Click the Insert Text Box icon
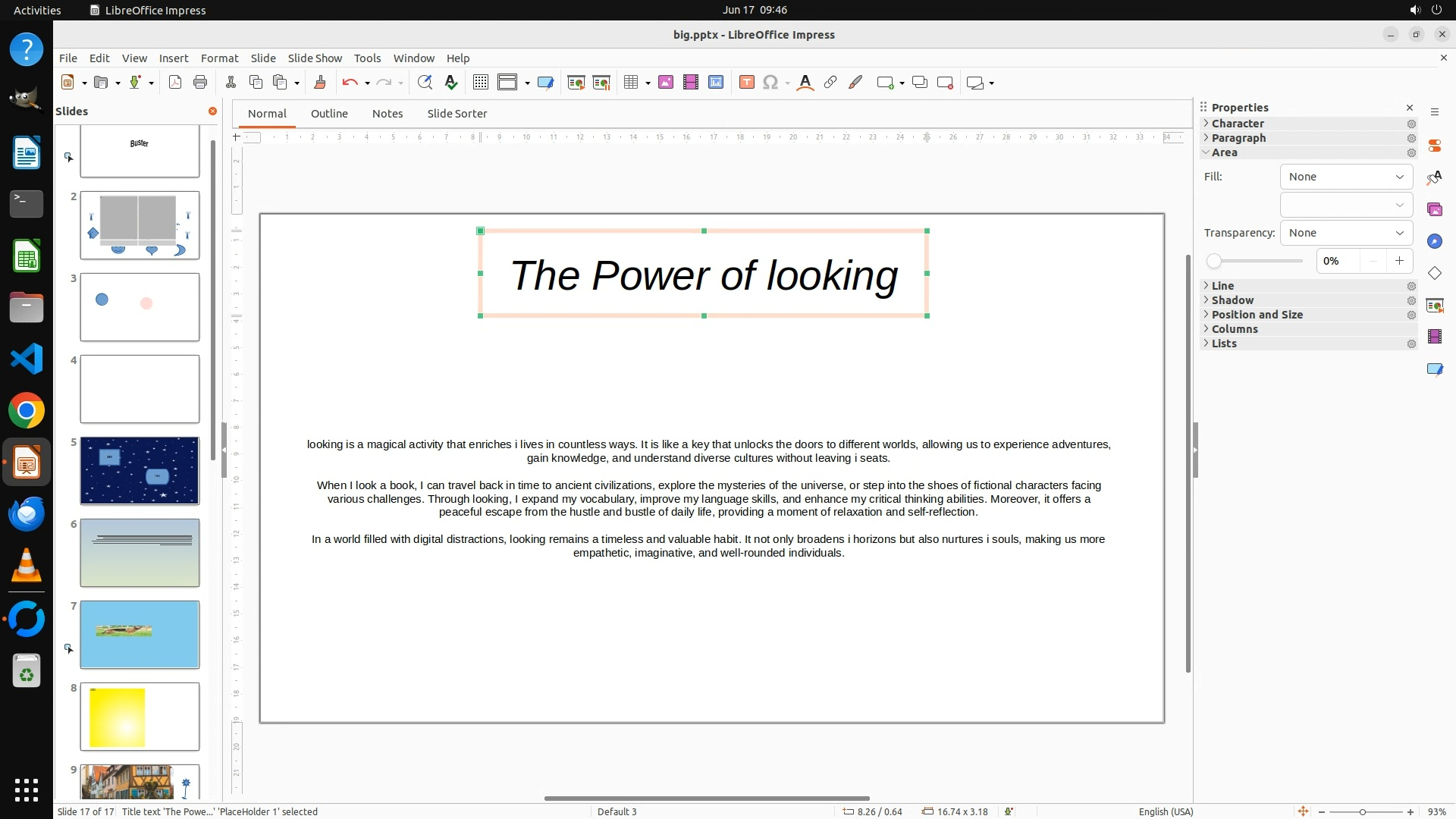1456x819 pixels. [746, 83]
